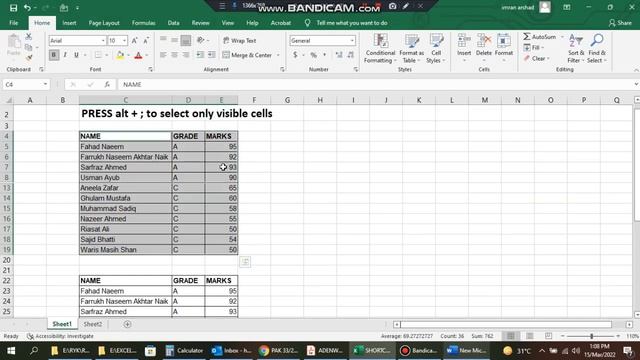Click the Format Painter brush icon
Image resolution: width=640 pixels, height=360 pixels.
click(29, 58)
